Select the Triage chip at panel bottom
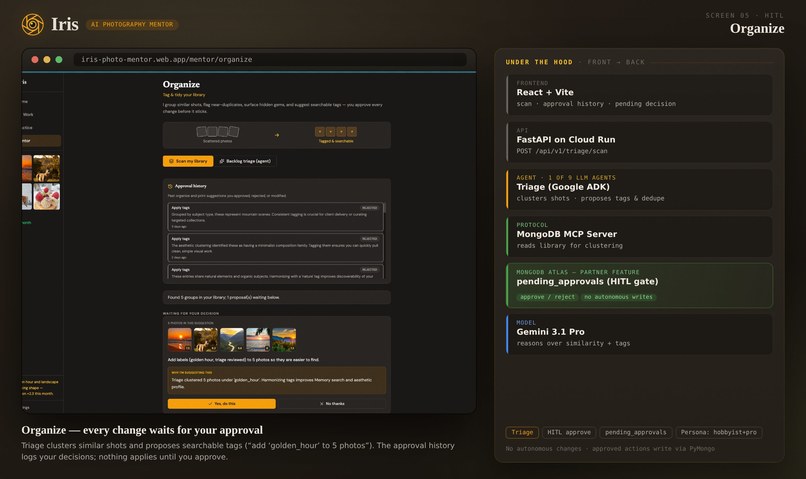Screen dimensions: 806x479 (522, 433)
